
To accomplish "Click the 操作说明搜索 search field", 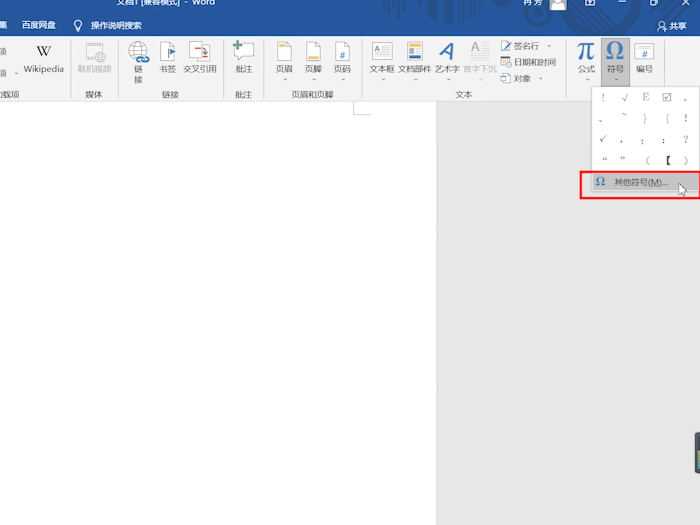I will (x=115, y=25).
